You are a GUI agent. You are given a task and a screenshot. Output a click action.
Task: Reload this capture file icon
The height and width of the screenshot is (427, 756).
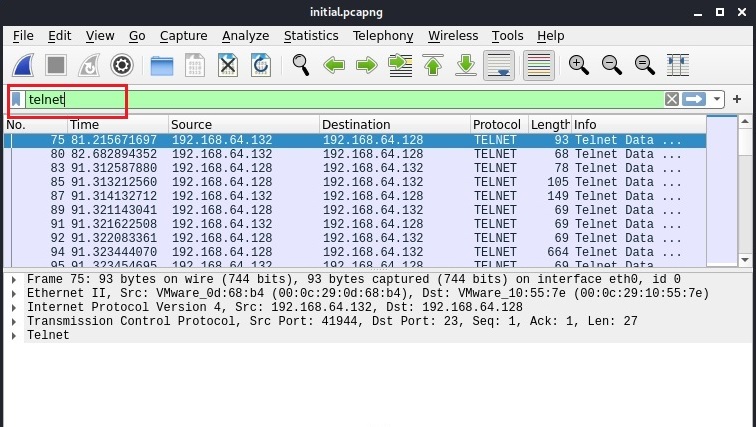tap(260, 65)
